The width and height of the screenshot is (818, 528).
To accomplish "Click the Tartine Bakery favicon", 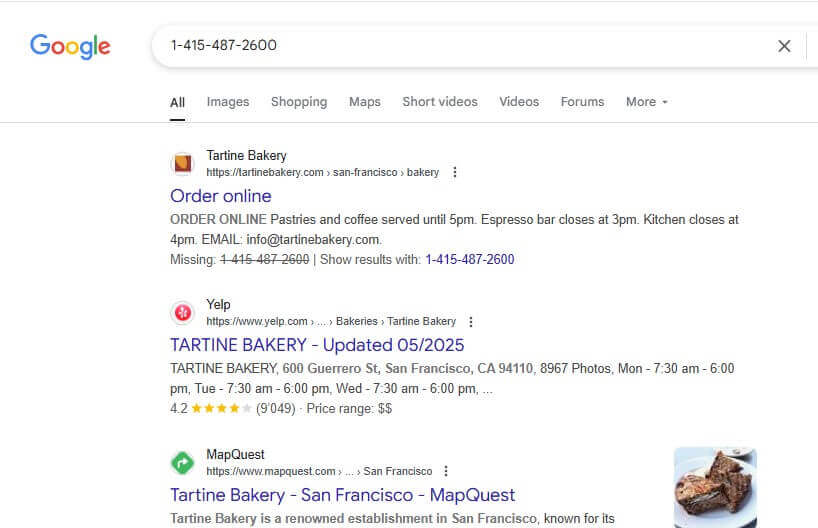I will 183,164.
